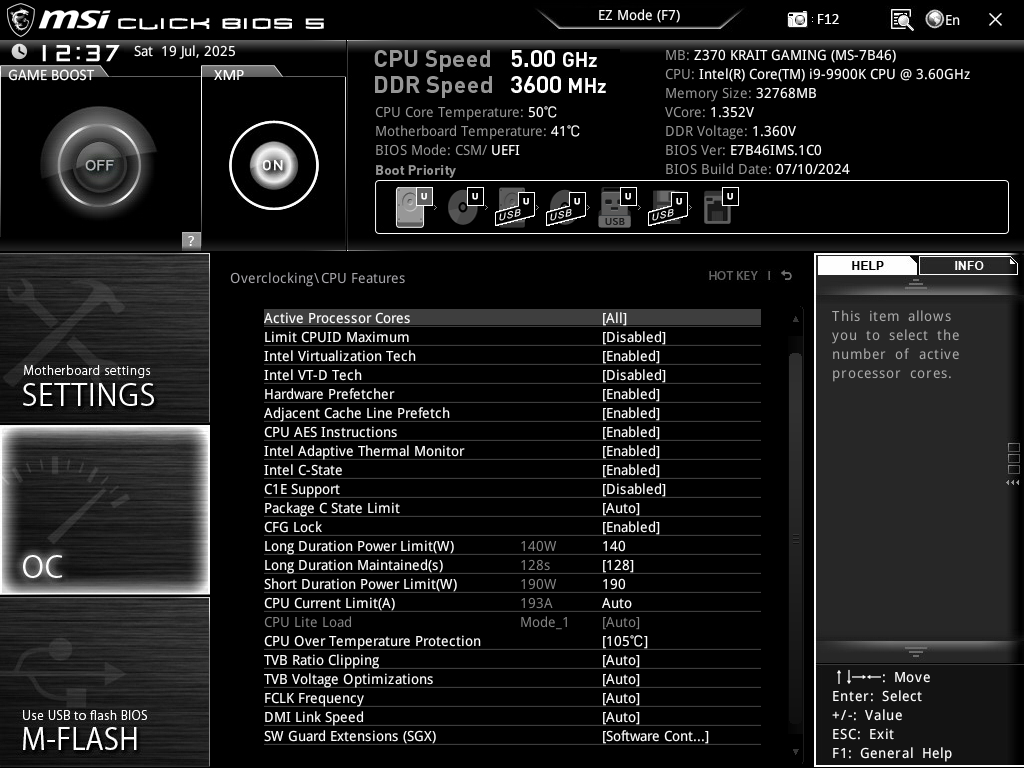The image size is (1024, 768).
Task: Edit CPU Current Limit(A) Auto value
Action: (x=512, y=603)
